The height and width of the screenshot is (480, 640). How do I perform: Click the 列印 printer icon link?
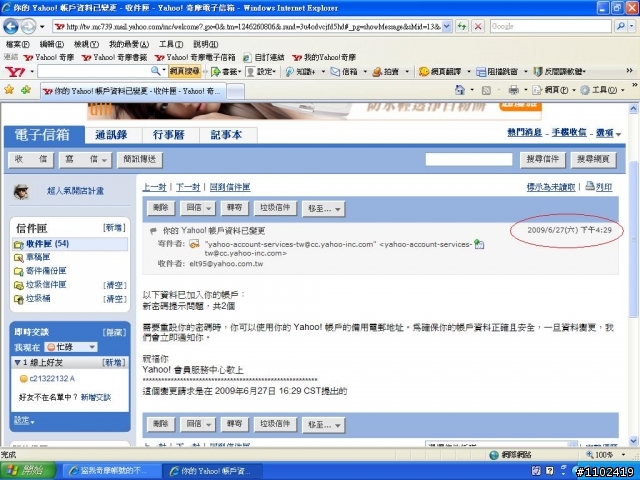point(599,187)
